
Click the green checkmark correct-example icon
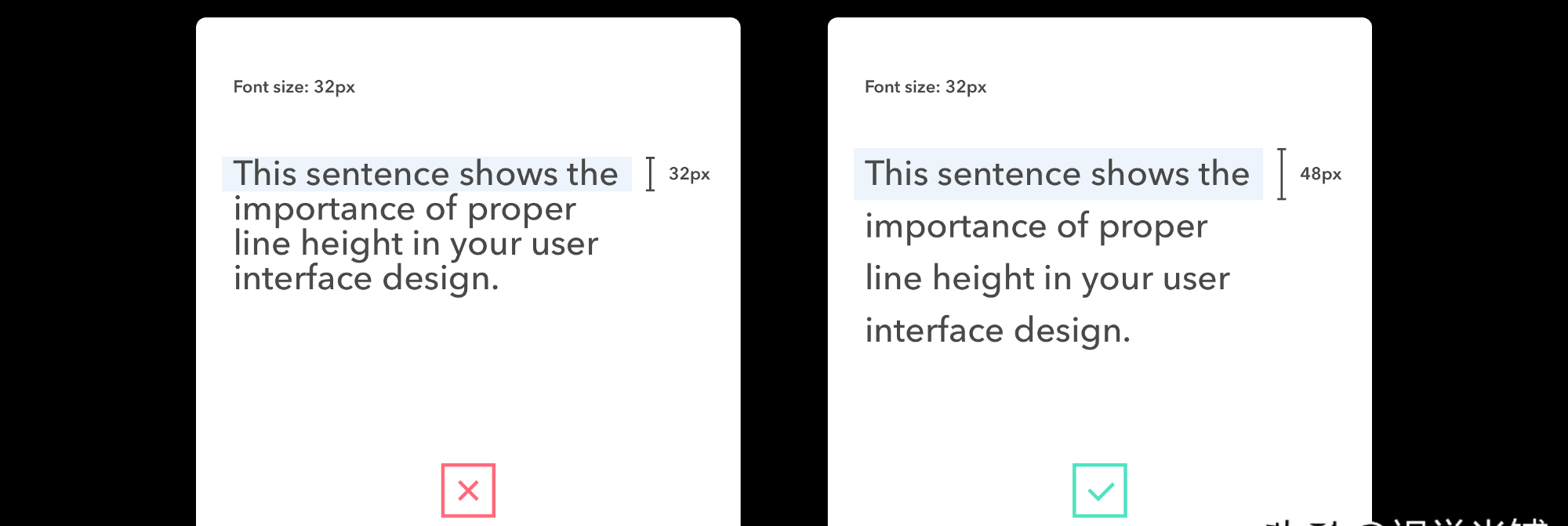click(1100, 491)
